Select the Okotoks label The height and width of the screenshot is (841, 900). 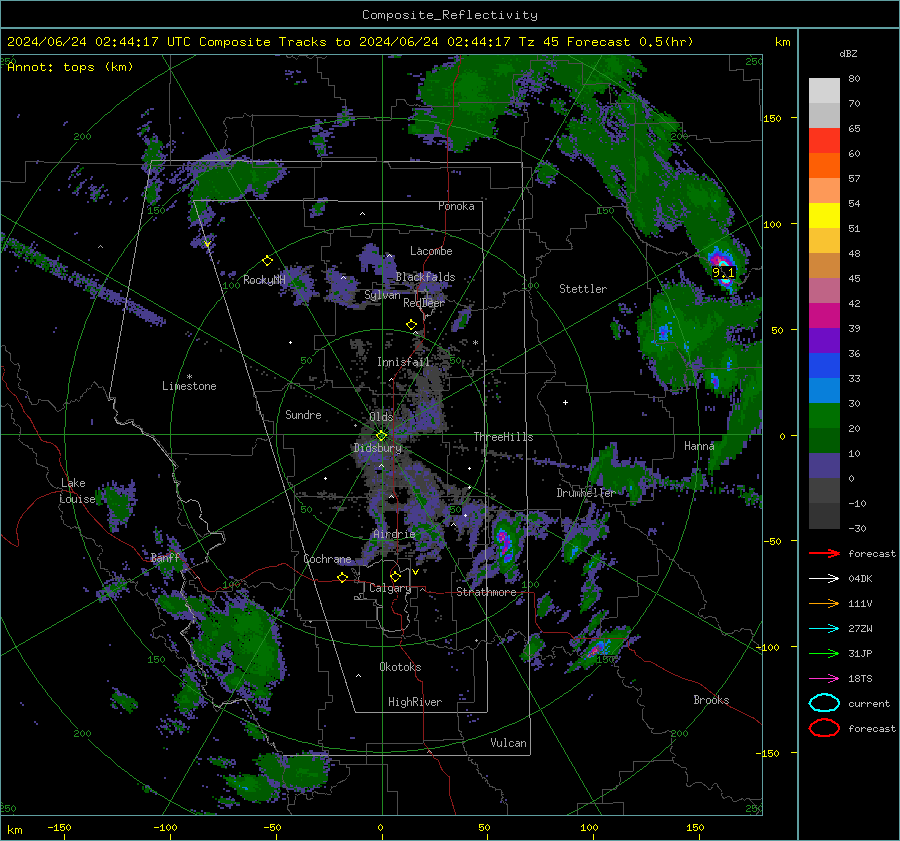pyautogui.click(x=400, y=666)
